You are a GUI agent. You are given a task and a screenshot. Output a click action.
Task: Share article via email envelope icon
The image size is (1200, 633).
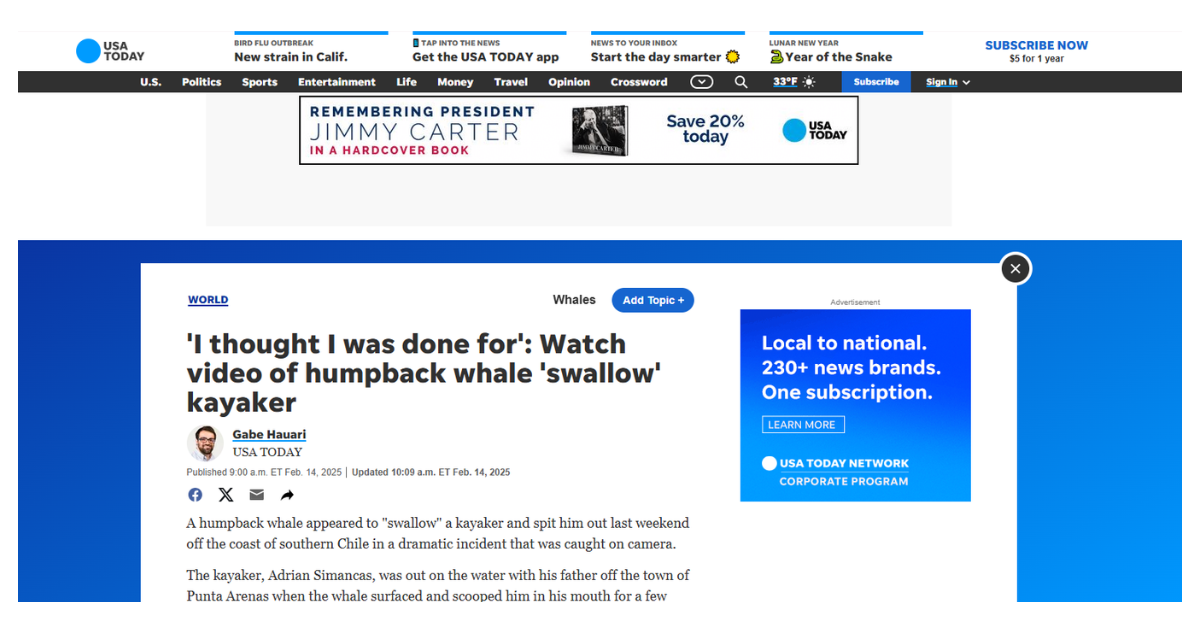257,495
